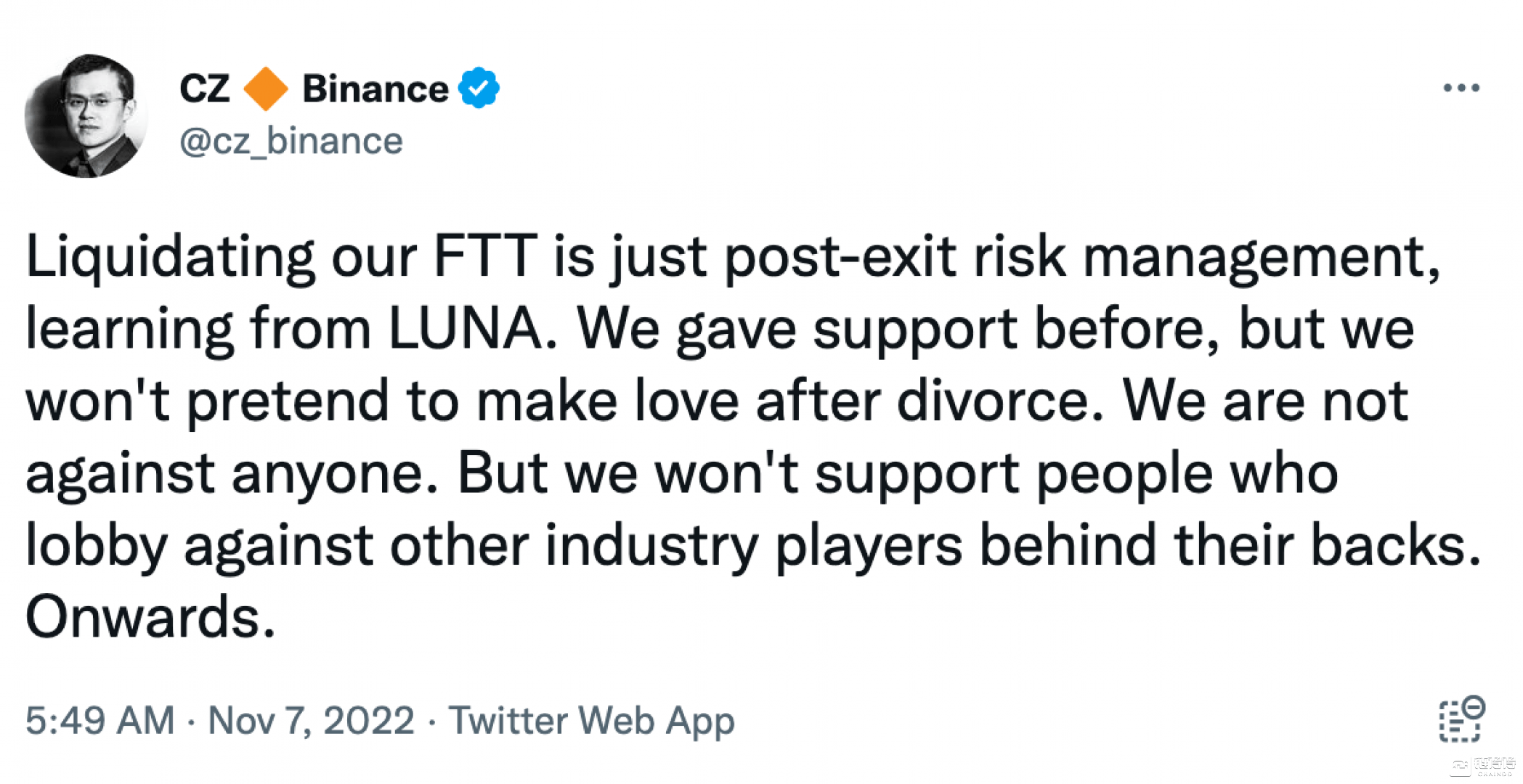Open the Twitter Web App source link
Viewport: 1523px width, 784px height.
click(591, 721)
